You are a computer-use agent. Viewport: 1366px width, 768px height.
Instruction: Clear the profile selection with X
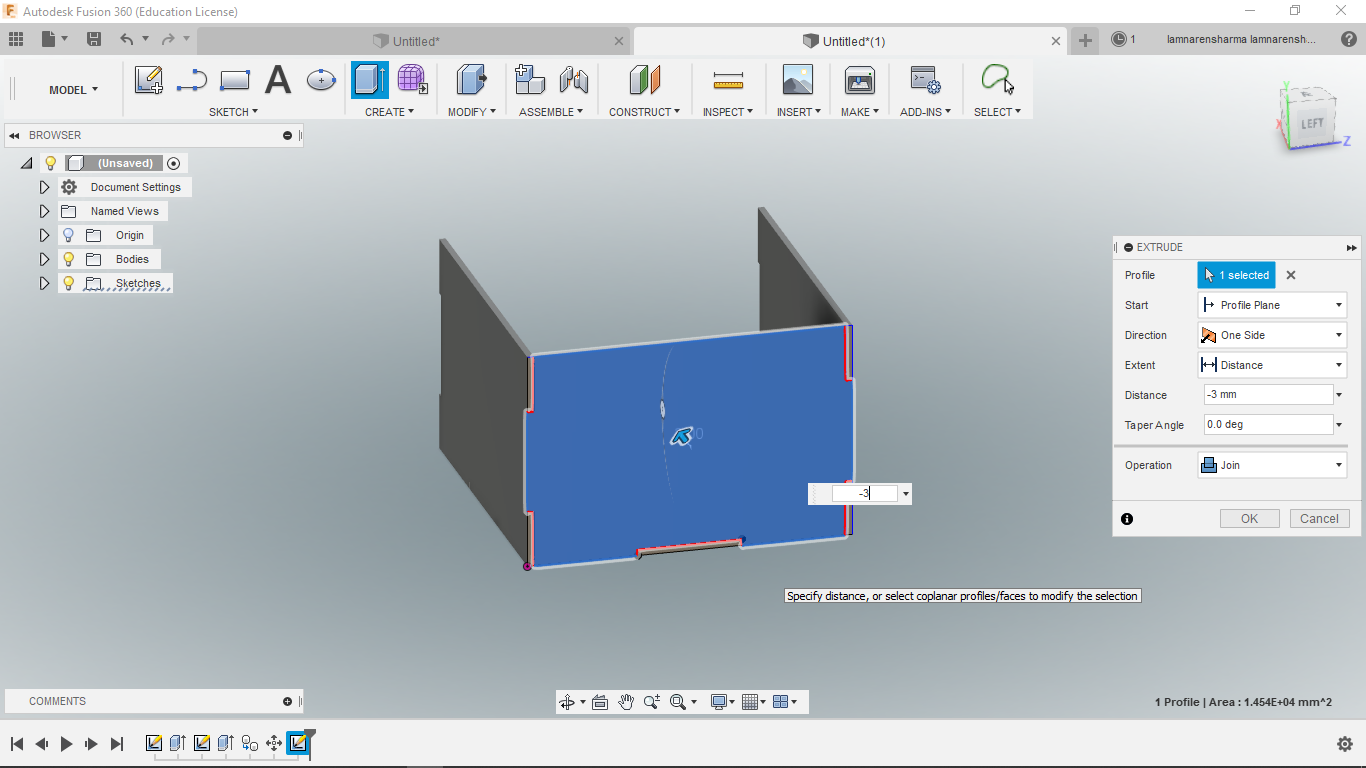coord(1291,275)
